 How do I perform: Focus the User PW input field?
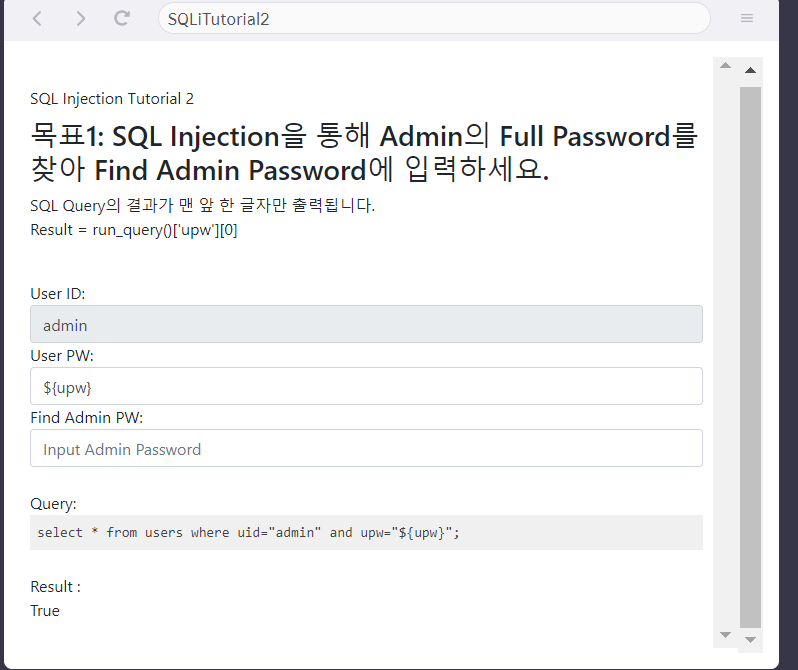(366, 386)
